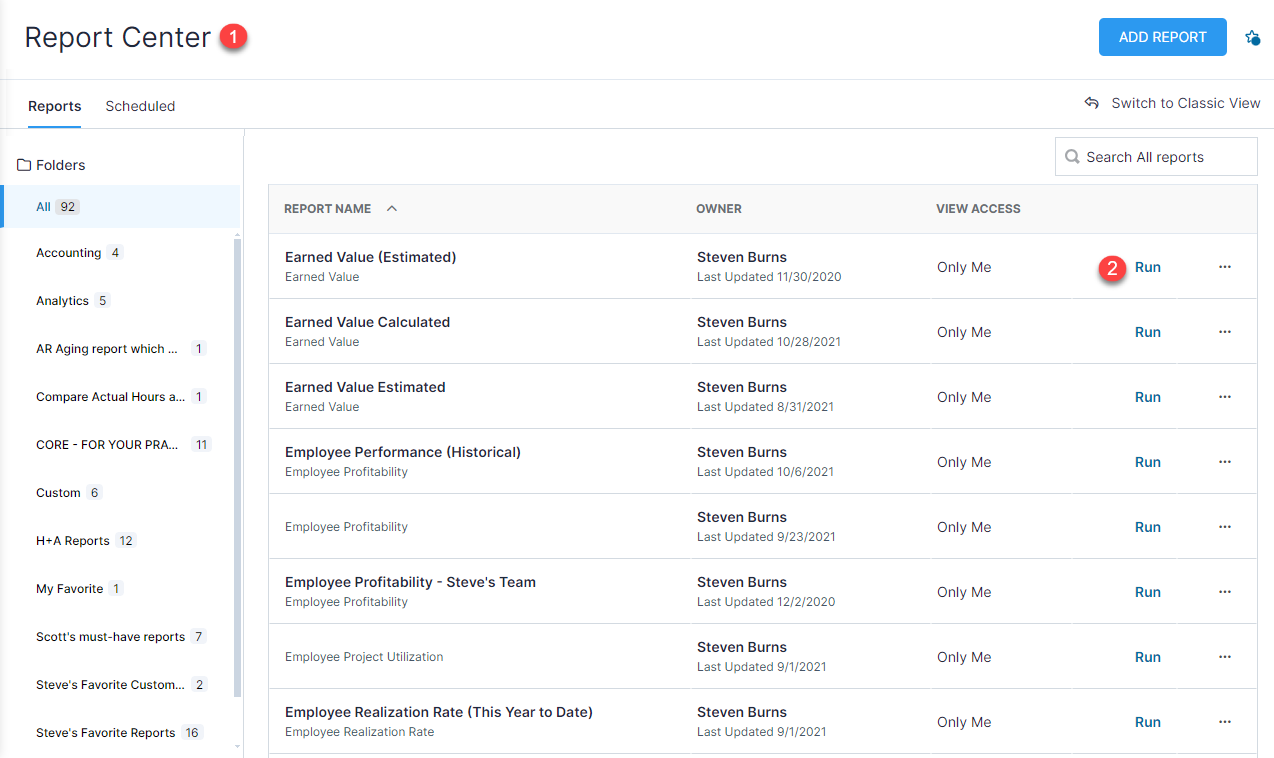Open the H+A Reports folder
The height and width of the screenshot is (758, 1274).
73,541
